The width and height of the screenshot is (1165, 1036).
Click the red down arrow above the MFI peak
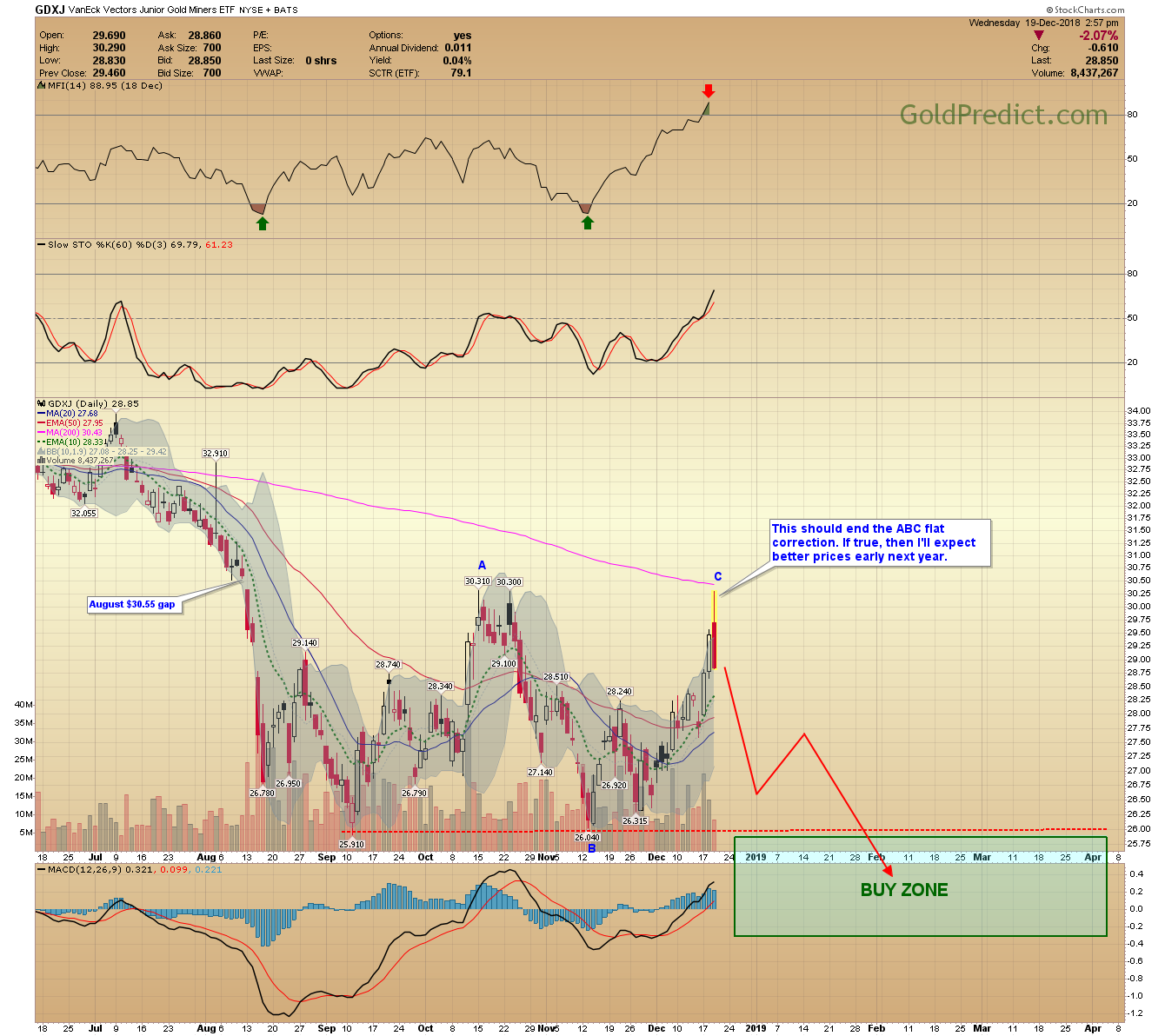click(709, 91)
